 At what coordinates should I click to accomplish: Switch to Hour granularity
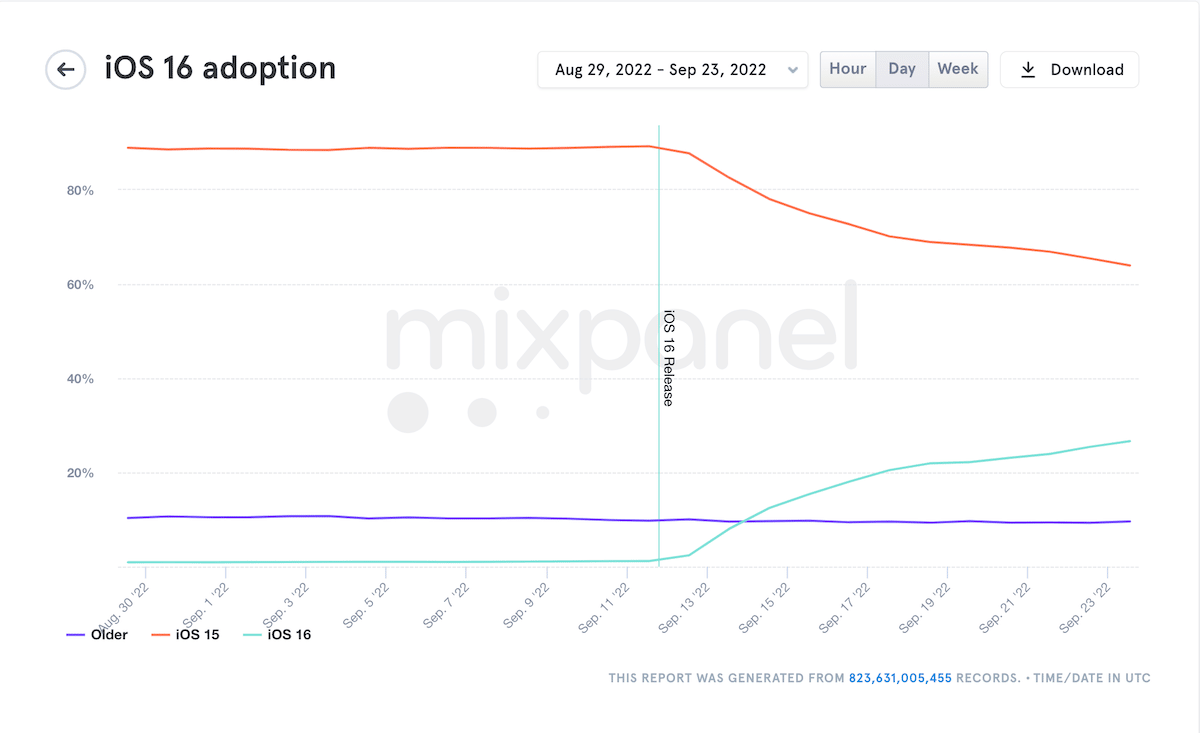(848, 69)
